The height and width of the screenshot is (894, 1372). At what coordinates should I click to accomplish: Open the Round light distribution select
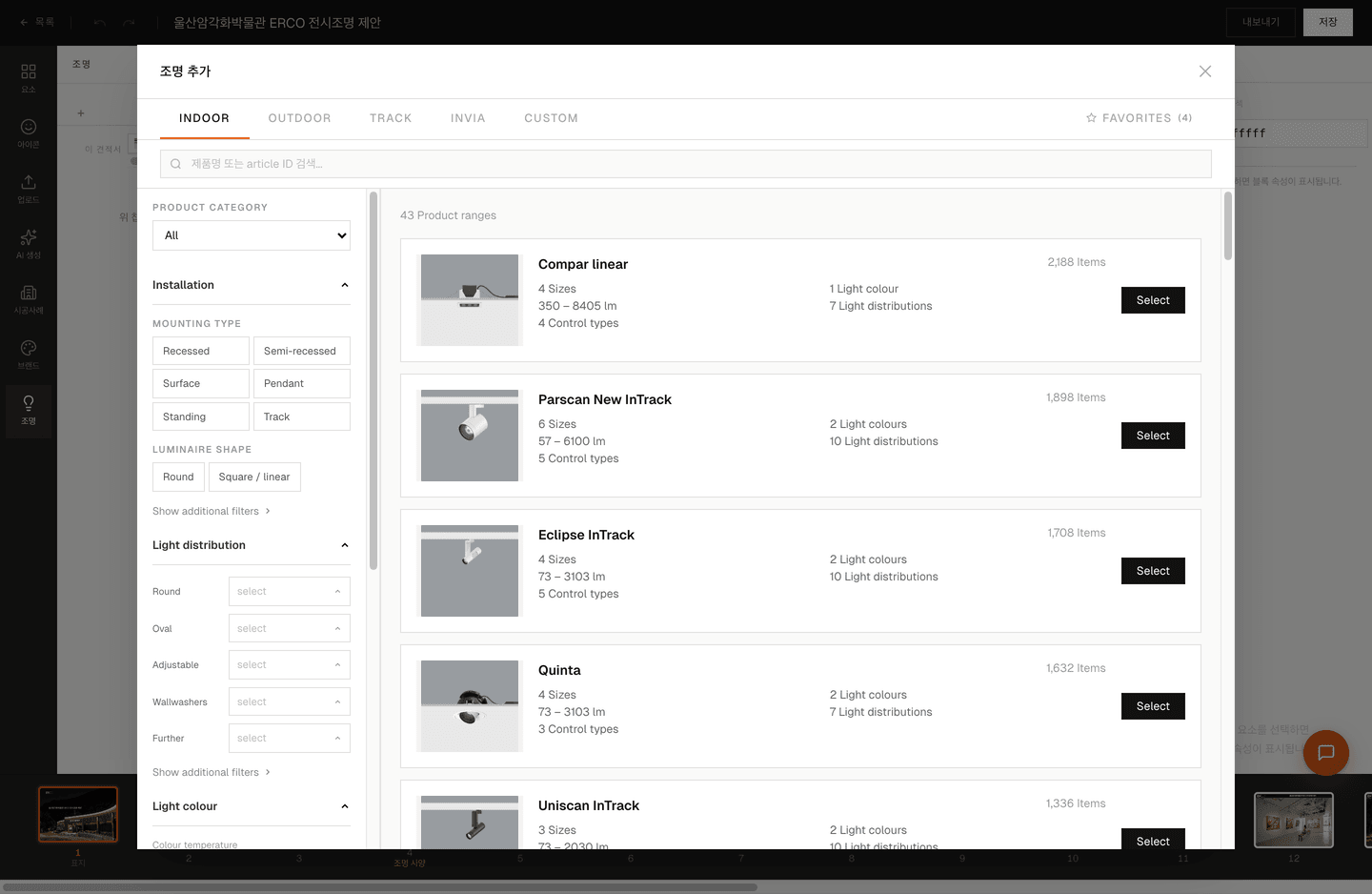coord(290,591)
